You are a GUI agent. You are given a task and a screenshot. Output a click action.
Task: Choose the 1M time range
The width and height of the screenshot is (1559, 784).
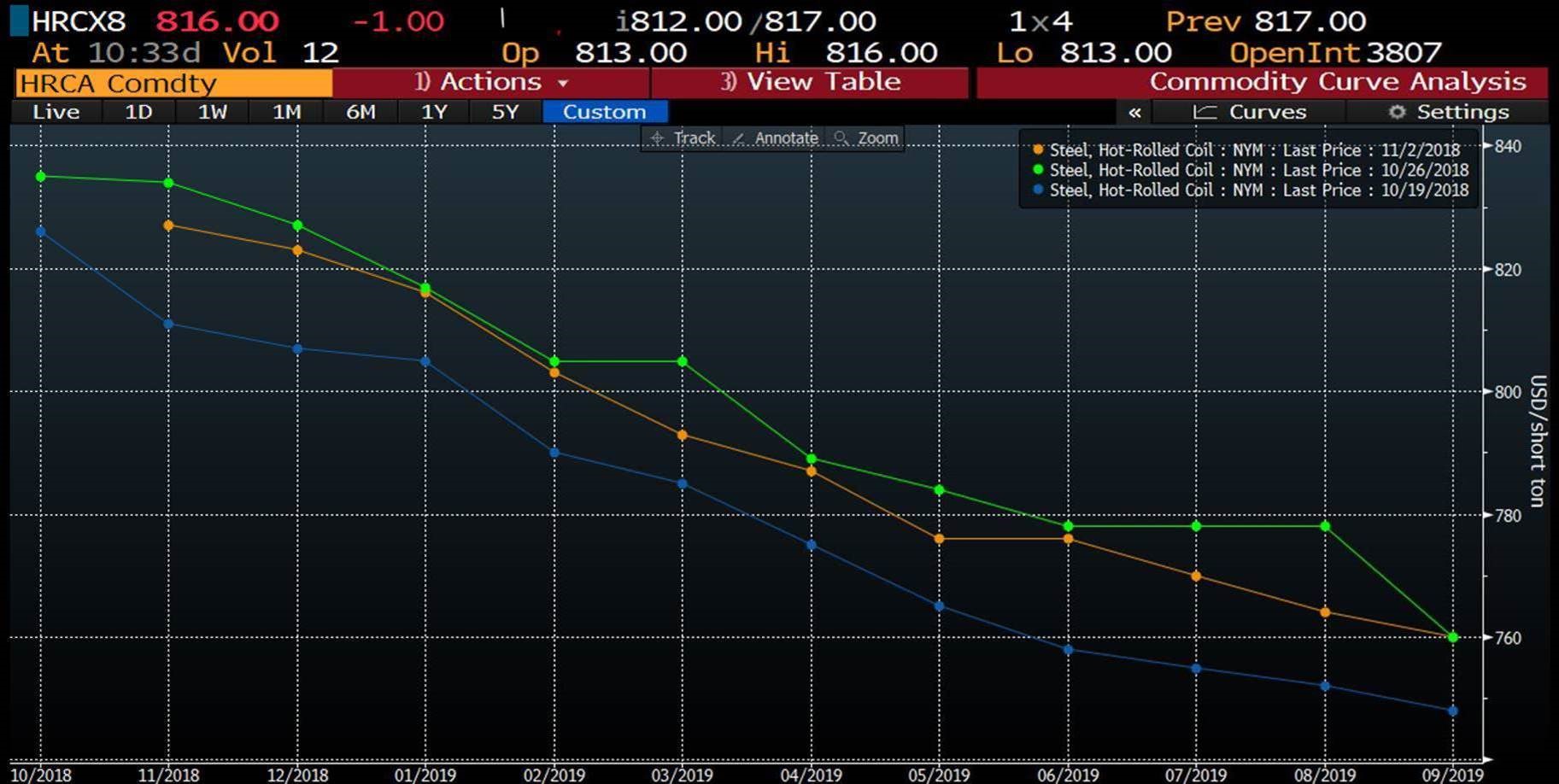pyautogui.click(x=286, y=112)
